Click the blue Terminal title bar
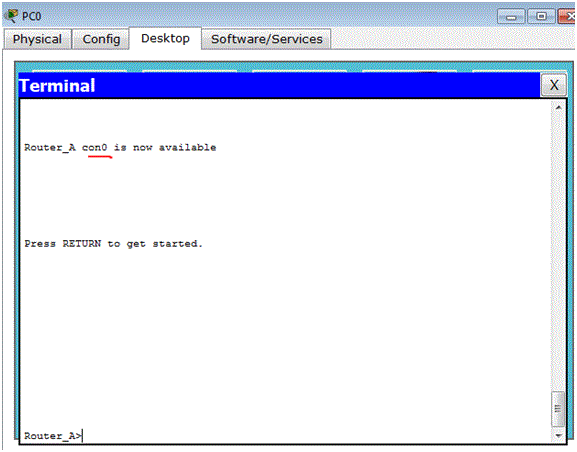The height and width of the screenshot is (452, 577). 280,85
